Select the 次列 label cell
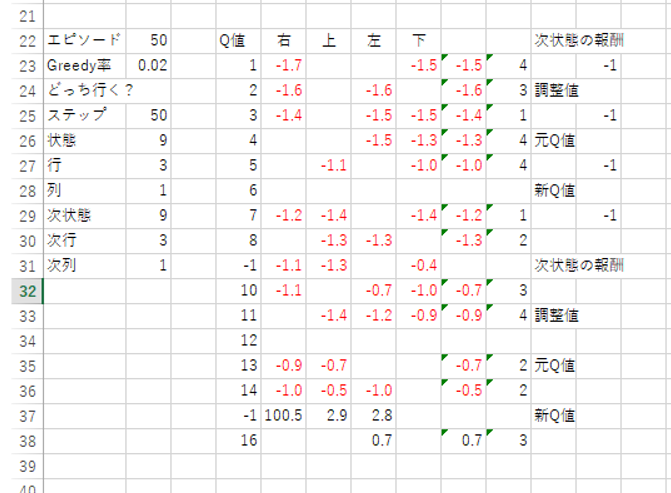Viewport: 671px width, 493px height. pos(84,266)
